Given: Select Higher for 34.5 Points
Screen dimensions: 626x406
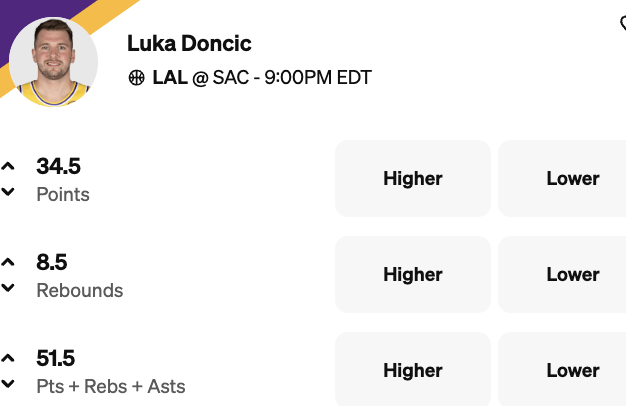Looking at the screenshot, I should point(412,179).
